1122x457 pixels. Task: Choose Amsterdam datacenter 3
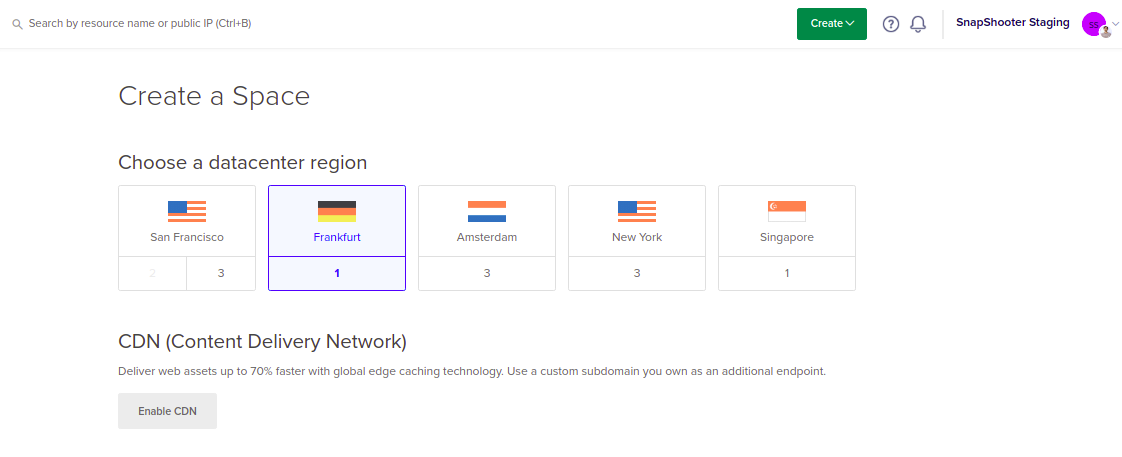coord(487,273)
